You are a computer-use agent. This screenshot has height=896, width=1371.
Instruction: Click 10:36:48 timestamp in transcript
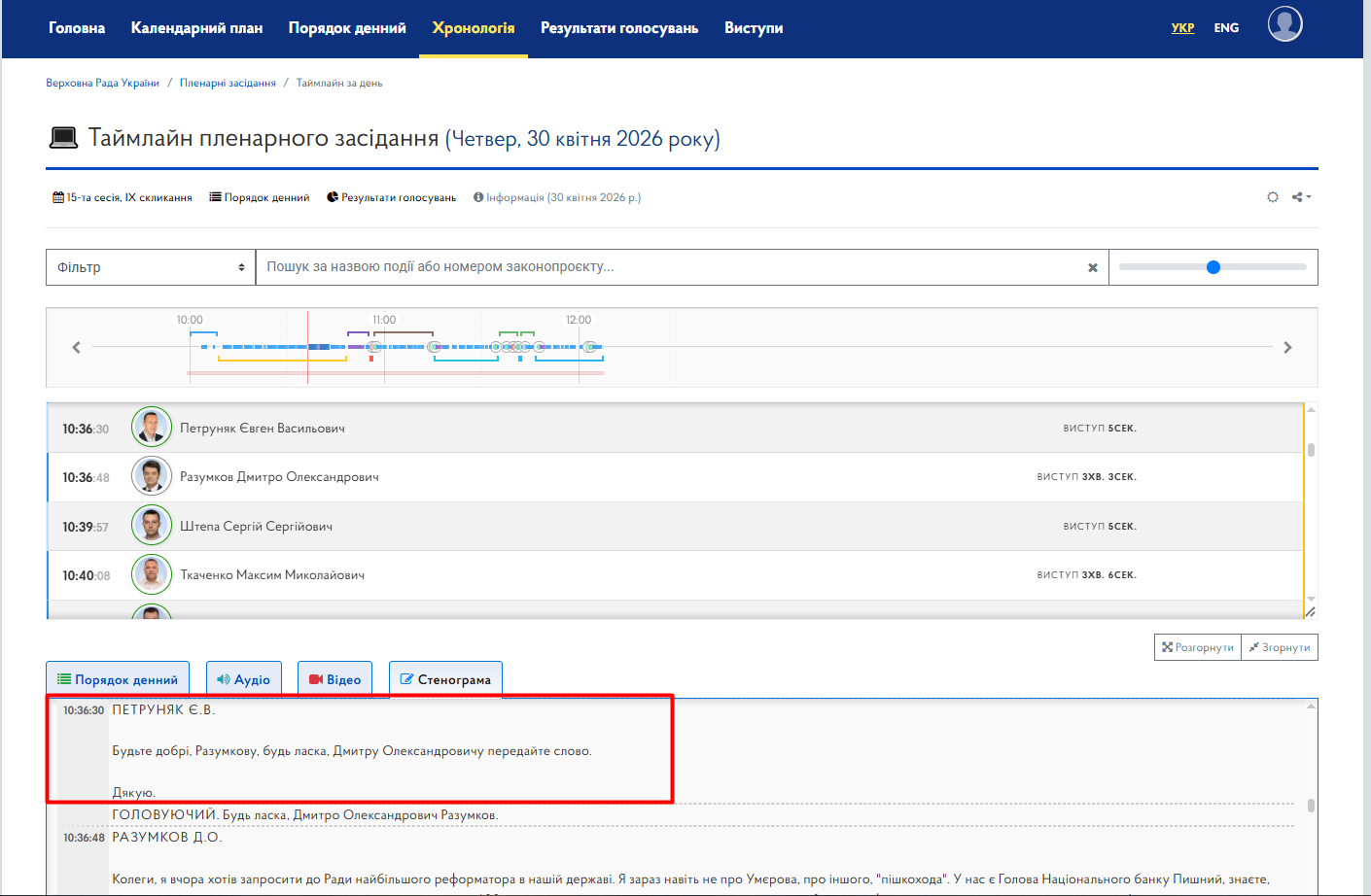[x=84, y=838]
